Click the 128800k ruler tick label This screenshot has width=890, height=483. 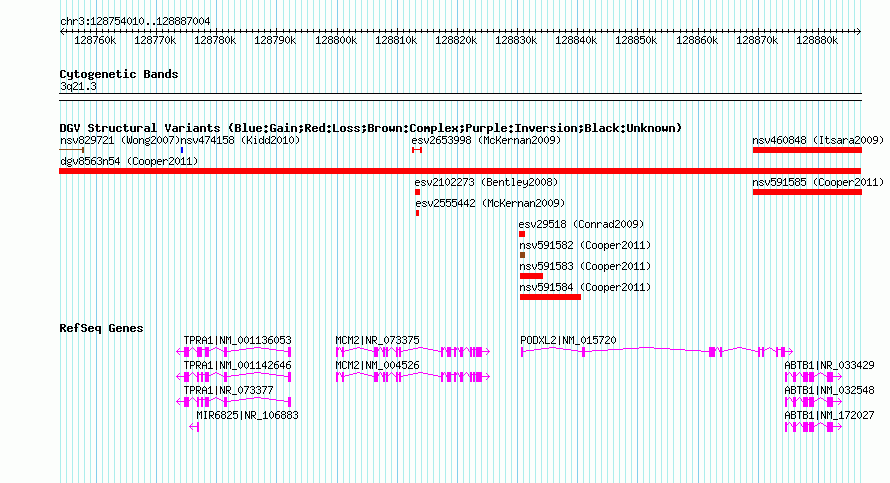(x=336, y=40)
